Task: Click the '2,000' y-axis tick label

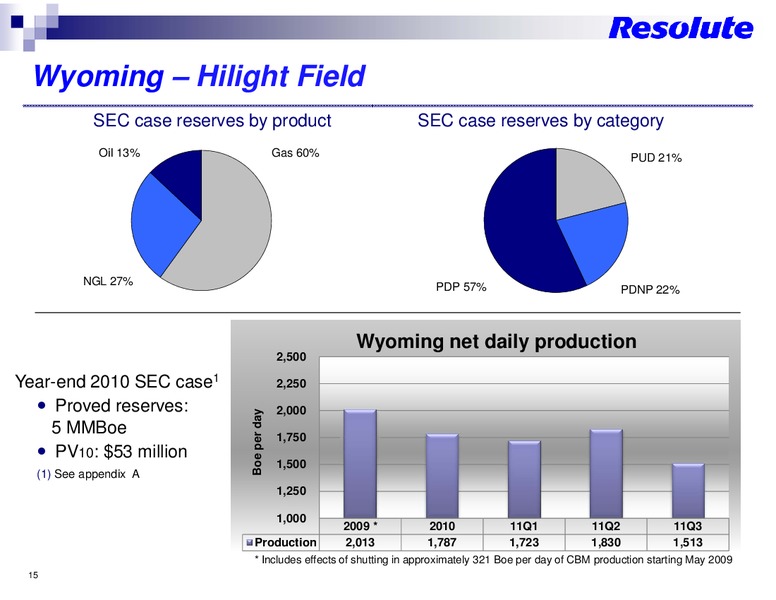Action: coord(291,411)
